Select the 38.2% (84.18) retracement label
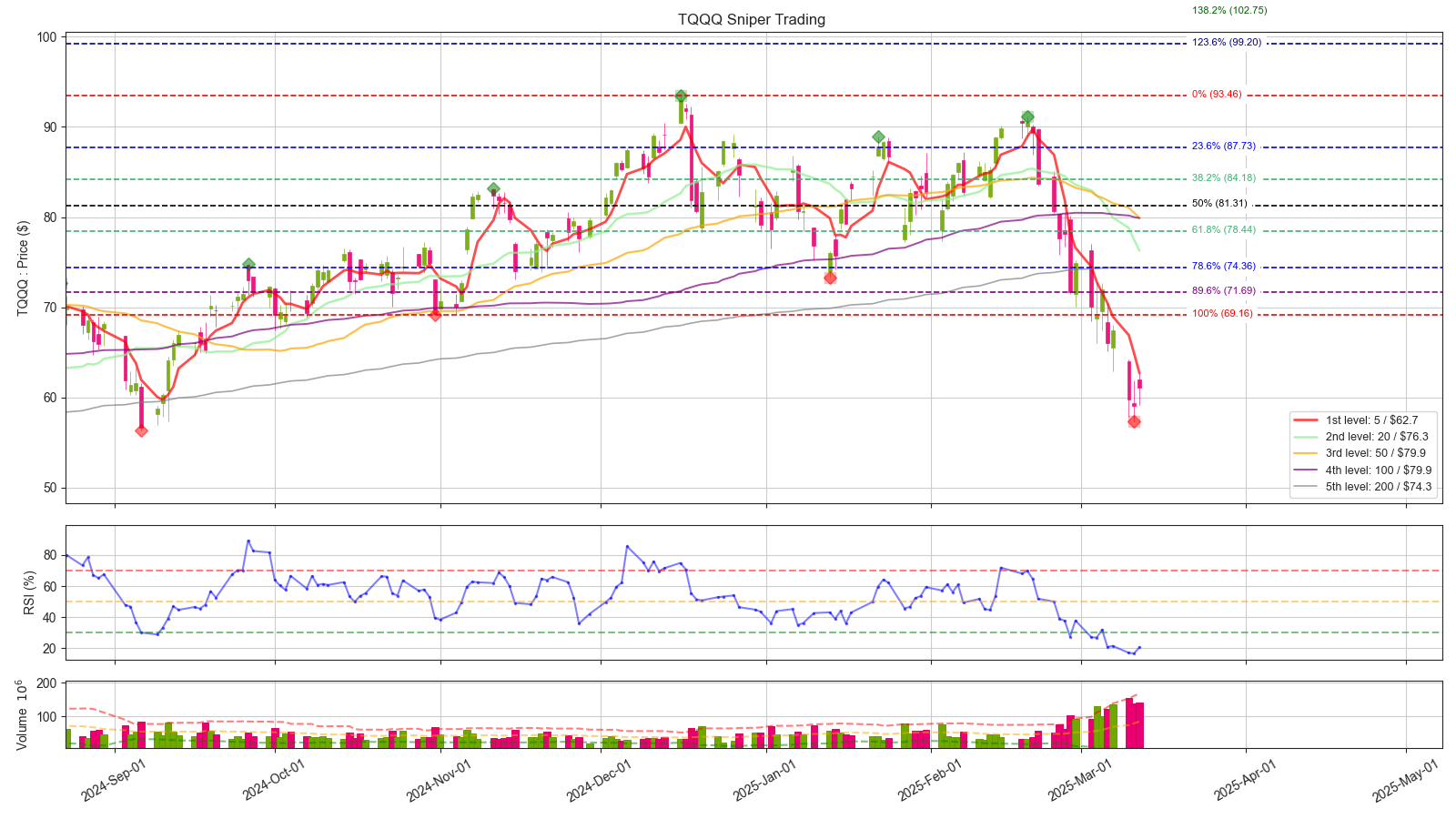This screenshot has height=819, width=1456. click(1224, 177)
